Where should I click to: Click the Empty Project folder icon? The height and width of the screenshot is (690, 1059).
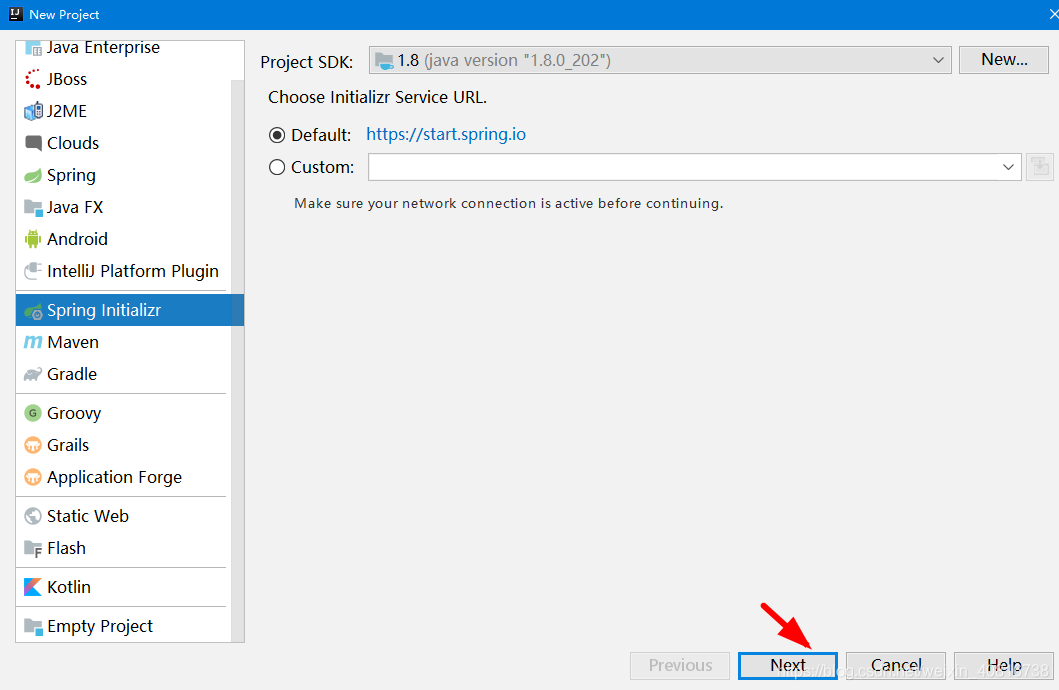[33, 626]
